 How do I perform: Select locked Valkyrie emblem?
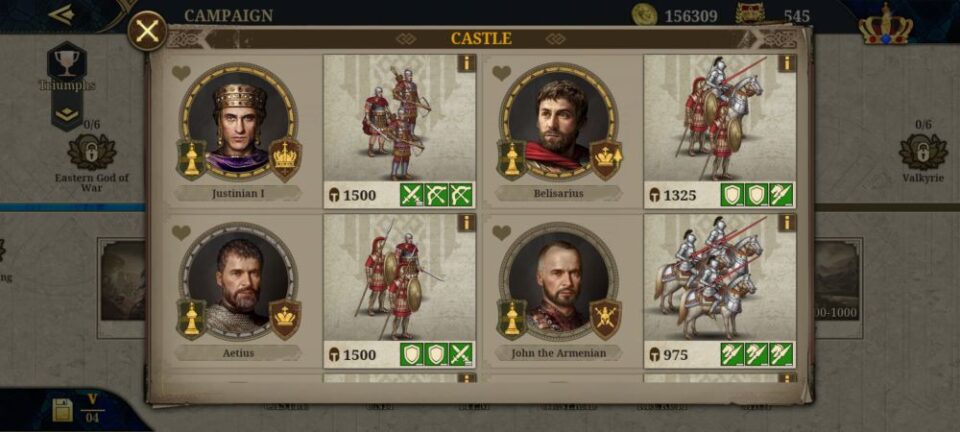[923, 152]
